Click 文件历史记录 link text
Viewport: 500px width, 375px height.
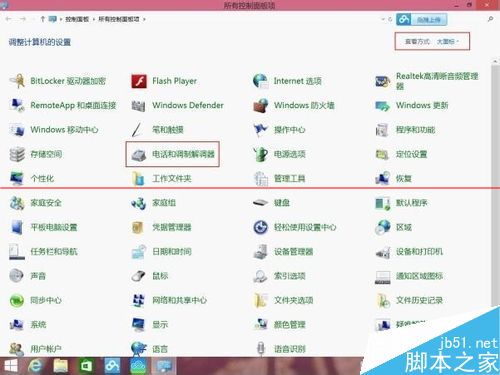[x=419, y=300]
